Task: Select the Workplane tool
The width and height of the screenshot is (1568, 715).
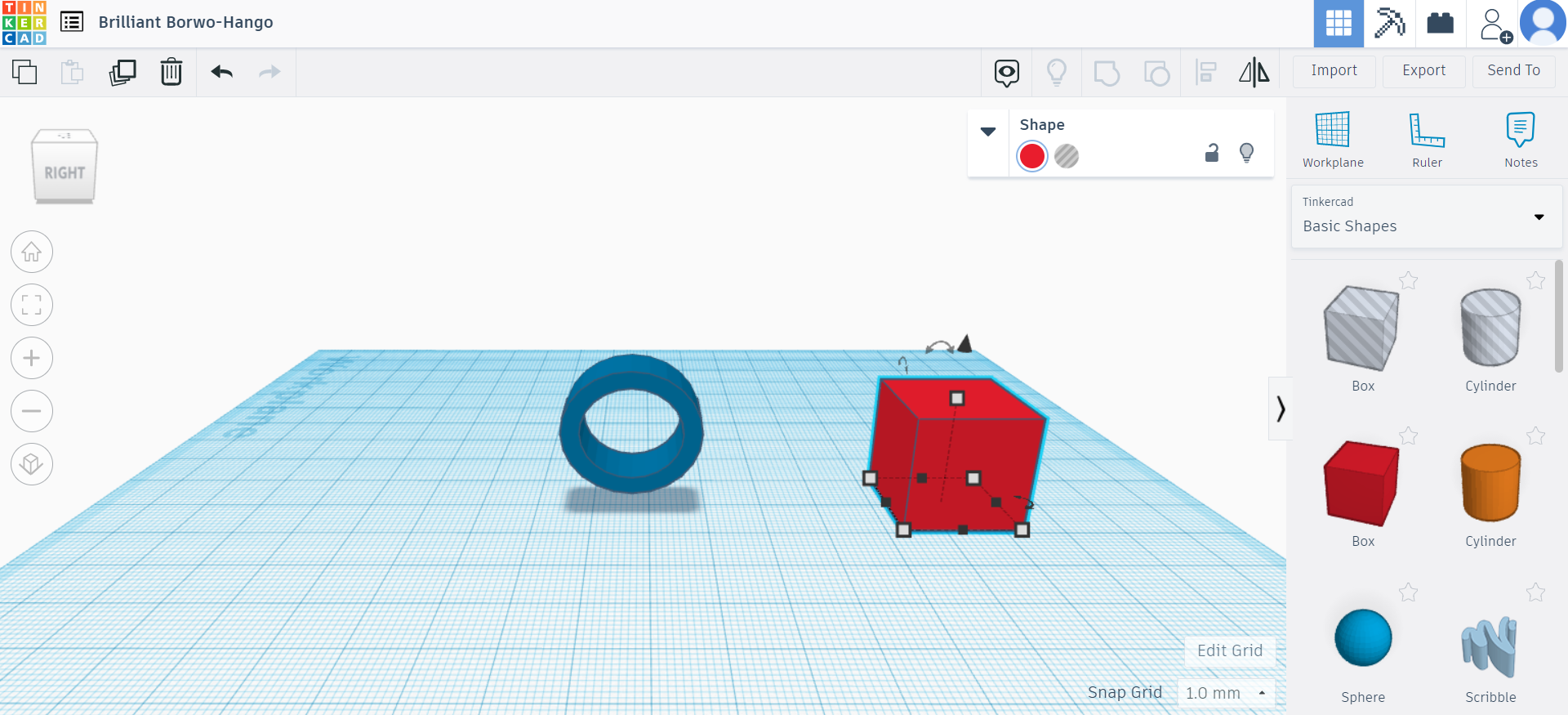Action: [1333, 140]
